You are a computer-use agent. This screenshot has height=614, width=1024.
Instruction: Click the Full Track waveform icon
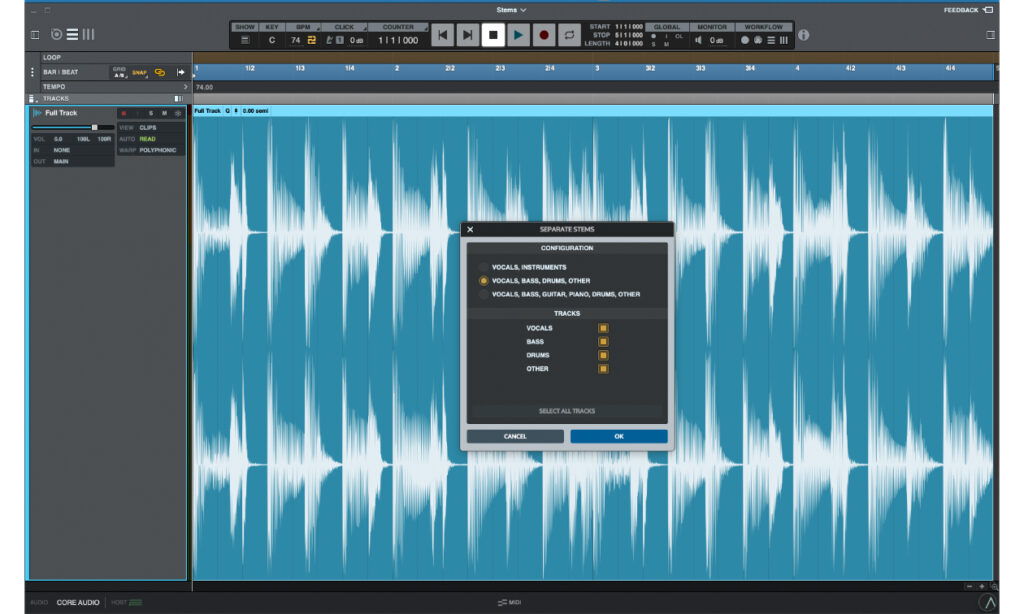37,113
